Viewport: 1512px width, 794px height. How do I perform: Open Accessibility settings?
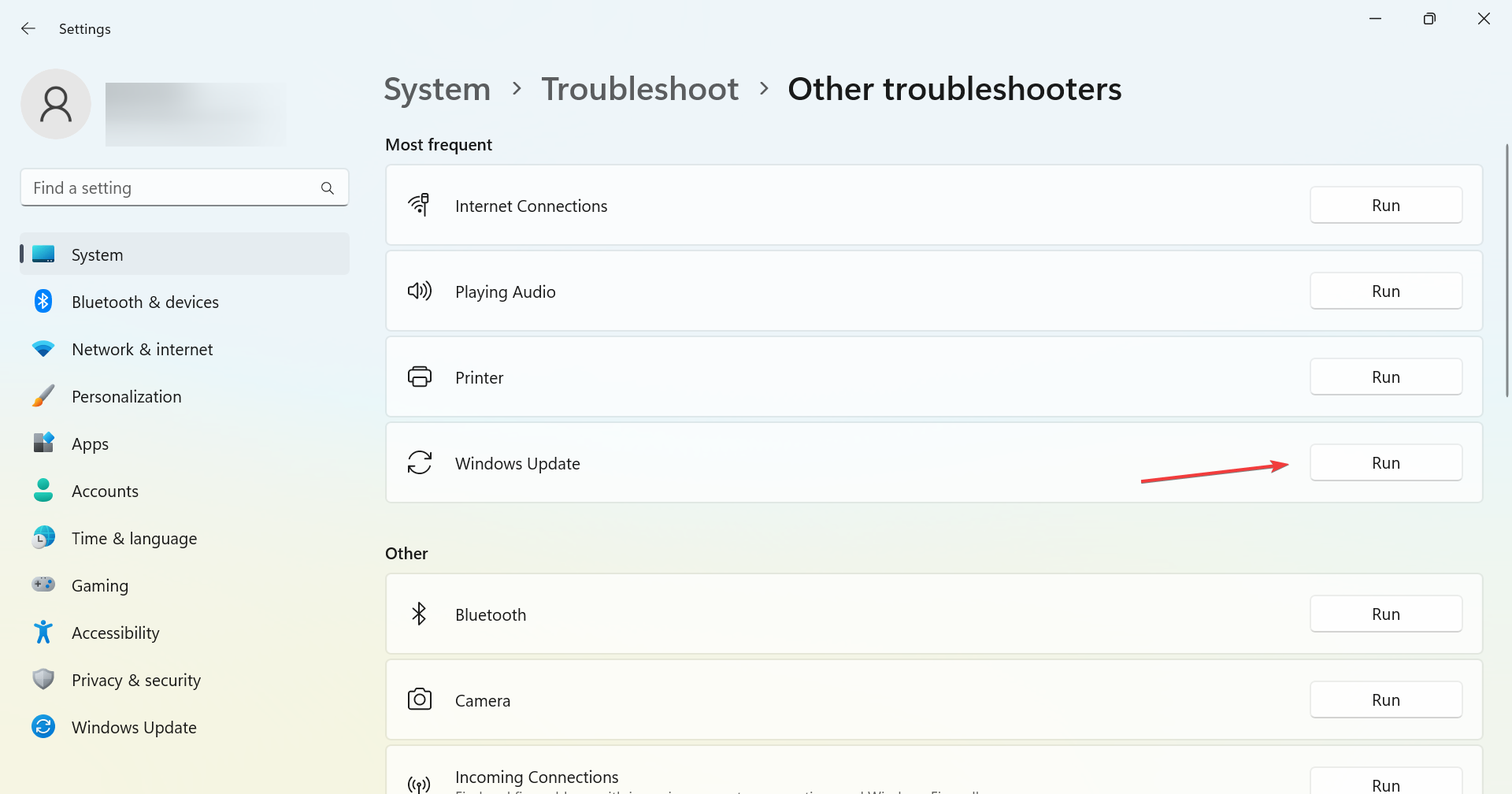pyautogui.click(x=184, y=633)
